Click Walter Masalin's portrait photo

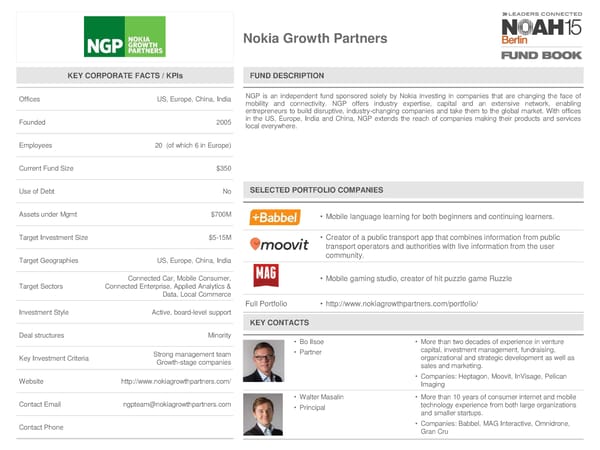(265, 413)
